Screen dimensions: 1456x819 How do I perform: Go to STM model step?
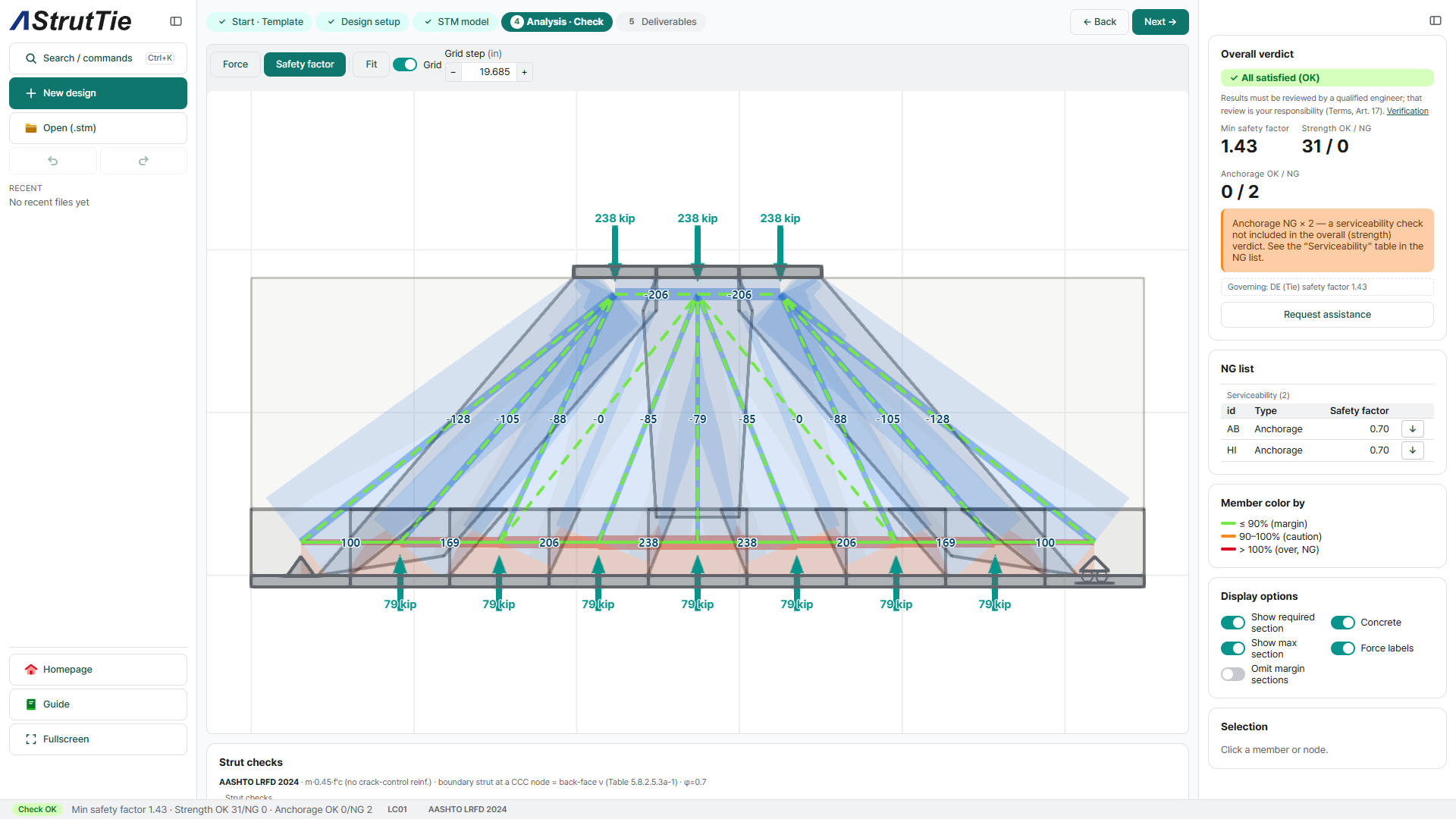coord(456,22)
